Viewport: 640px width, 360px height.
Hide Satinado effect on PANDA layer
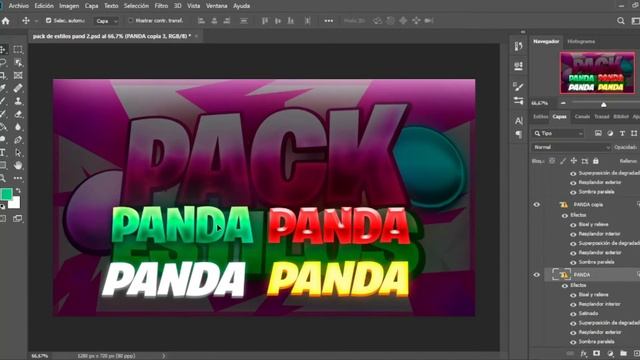573,314
